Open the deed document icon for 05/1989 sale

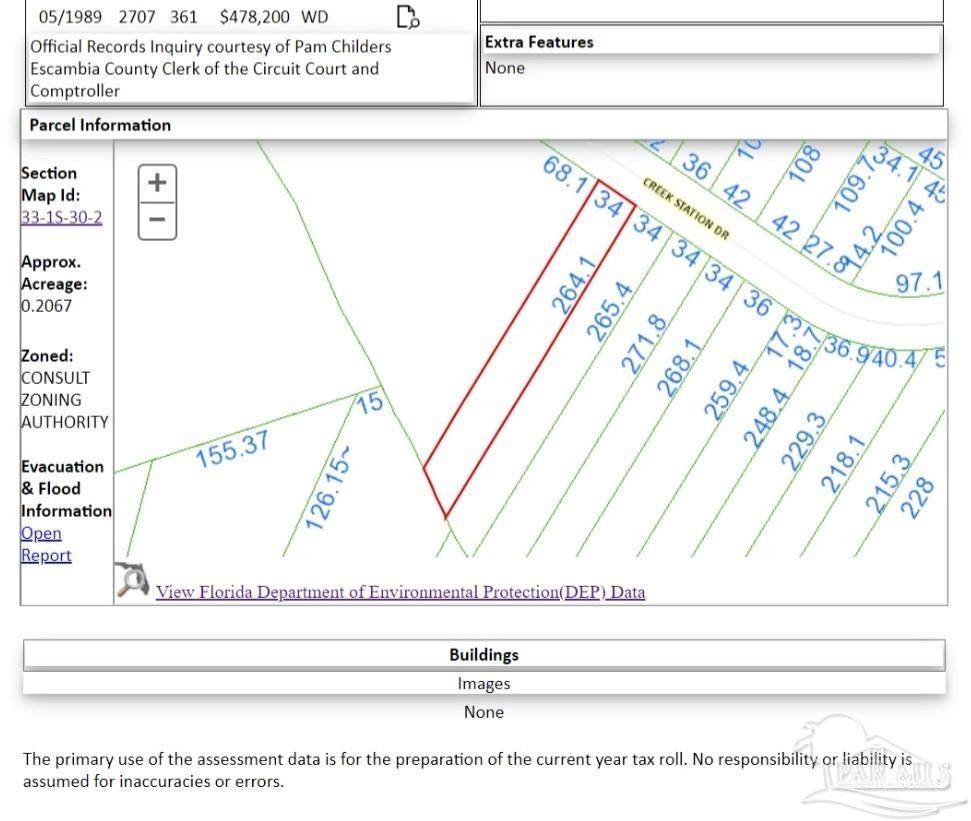point(407,16)
